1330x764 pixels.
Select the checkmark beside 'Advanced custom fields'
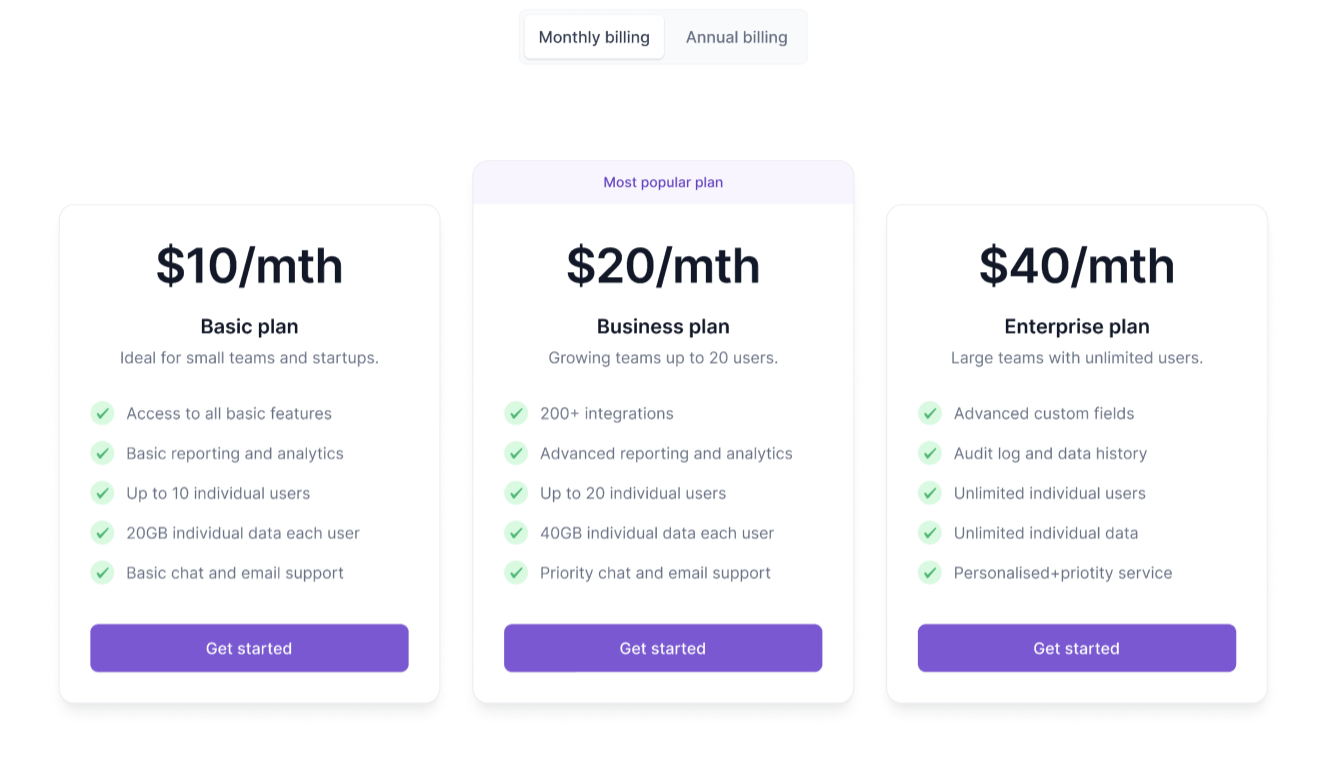click(929, 413)
